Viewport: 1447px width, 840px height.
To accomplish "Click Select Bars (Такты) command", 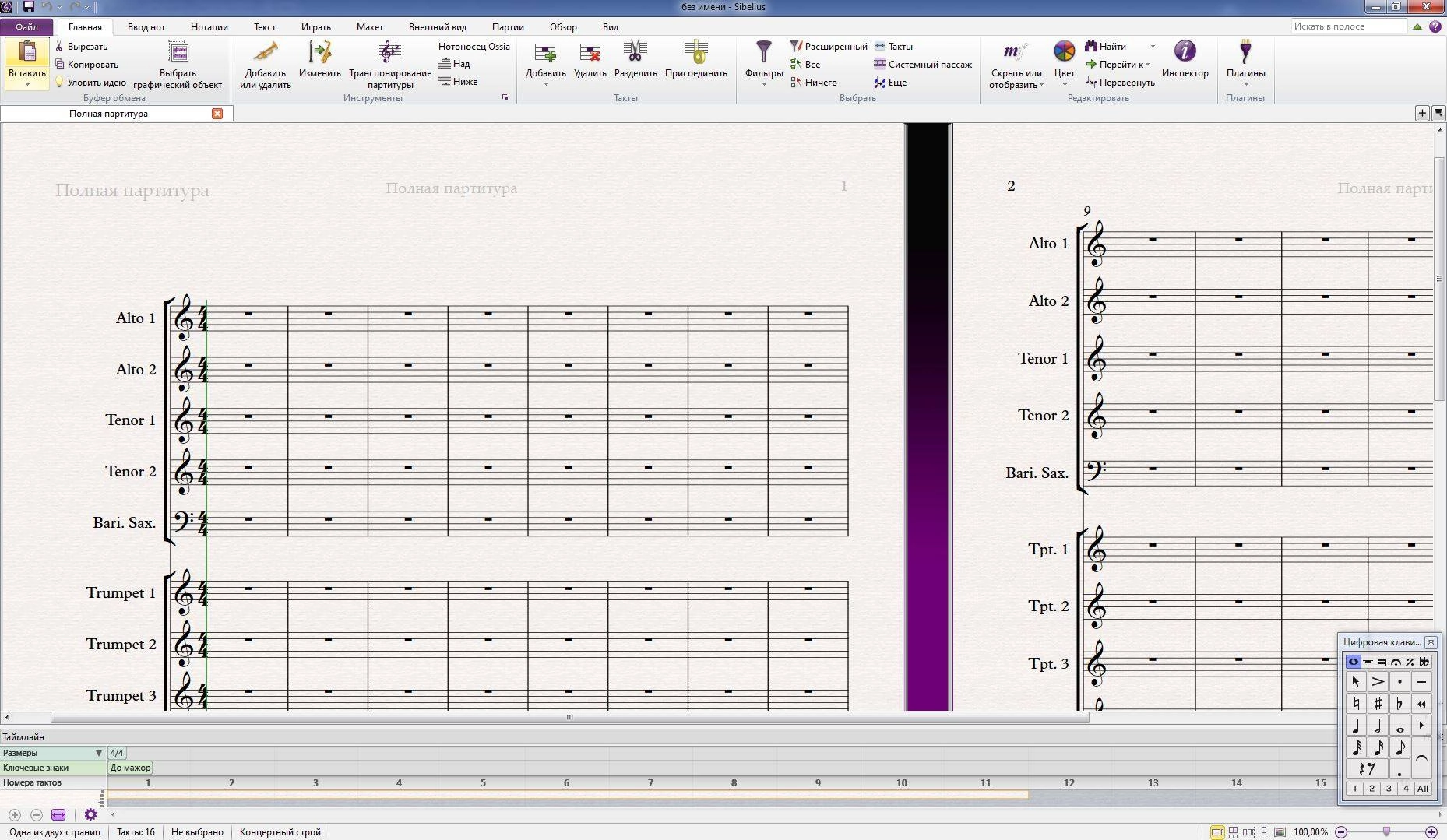I will click(x=893, y=47).
